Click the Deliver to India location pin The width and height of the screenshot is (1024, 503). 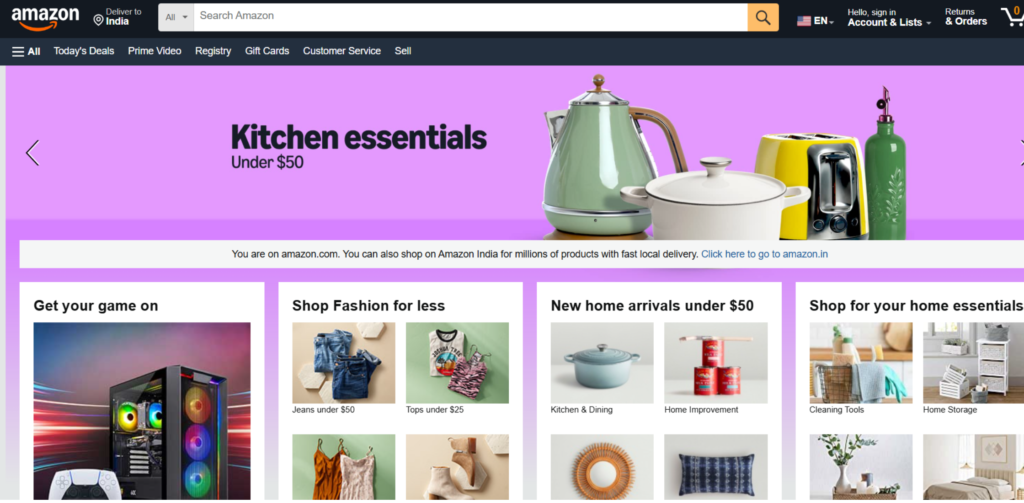(99, 20)
